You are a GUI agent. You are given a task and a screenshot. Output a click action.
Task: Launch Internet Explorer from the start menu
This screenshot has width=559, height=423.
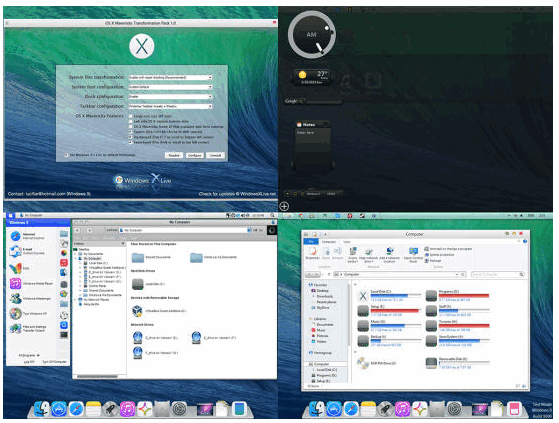(x=29, y=236)
